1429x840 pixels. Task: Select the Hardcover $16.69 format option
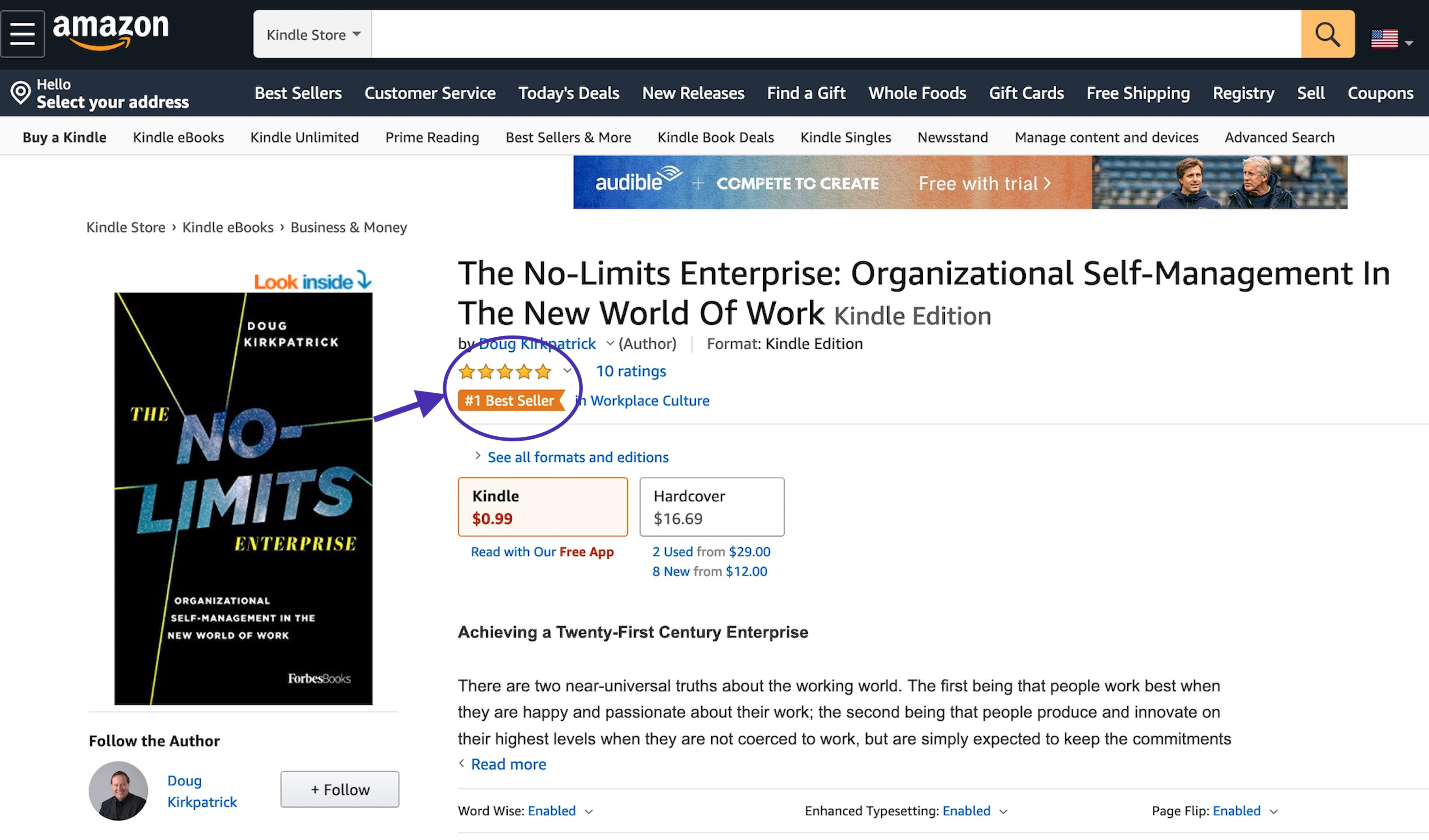(712, 507)
